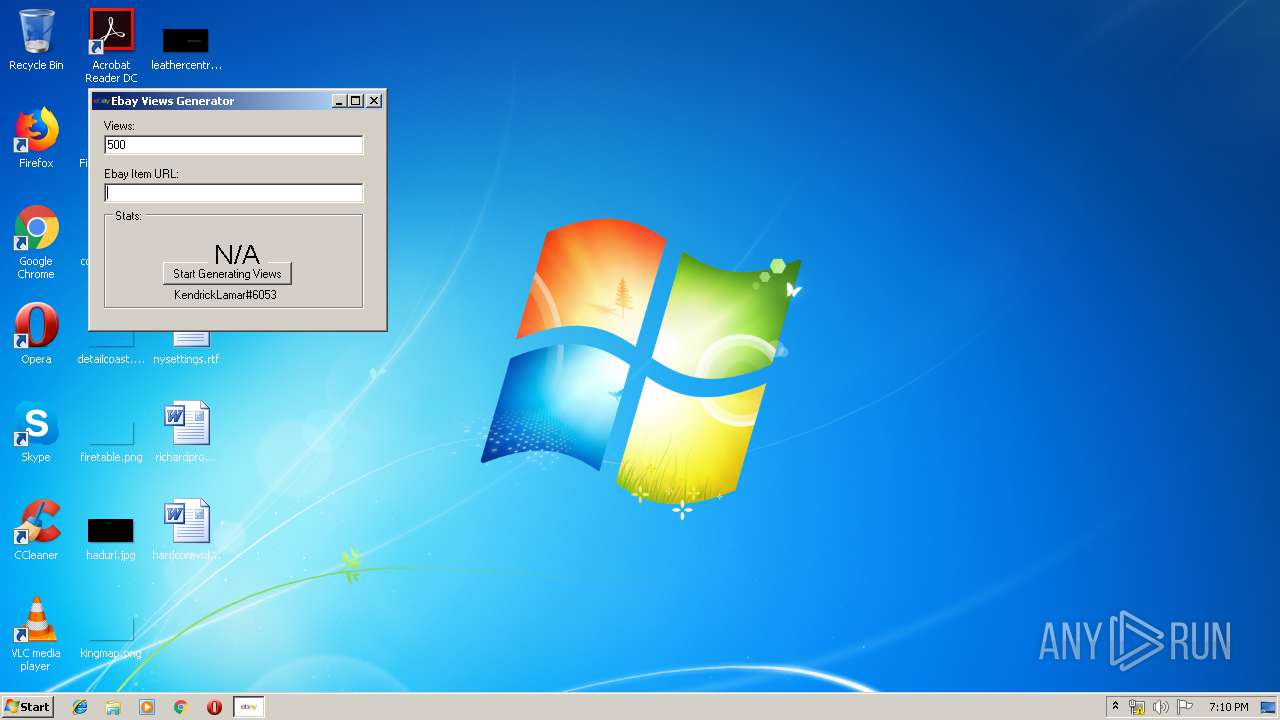The height and width of the screenshot is (720, 1280).
Task: Select the Recycle Bin desktop icon
Action: 36,40
